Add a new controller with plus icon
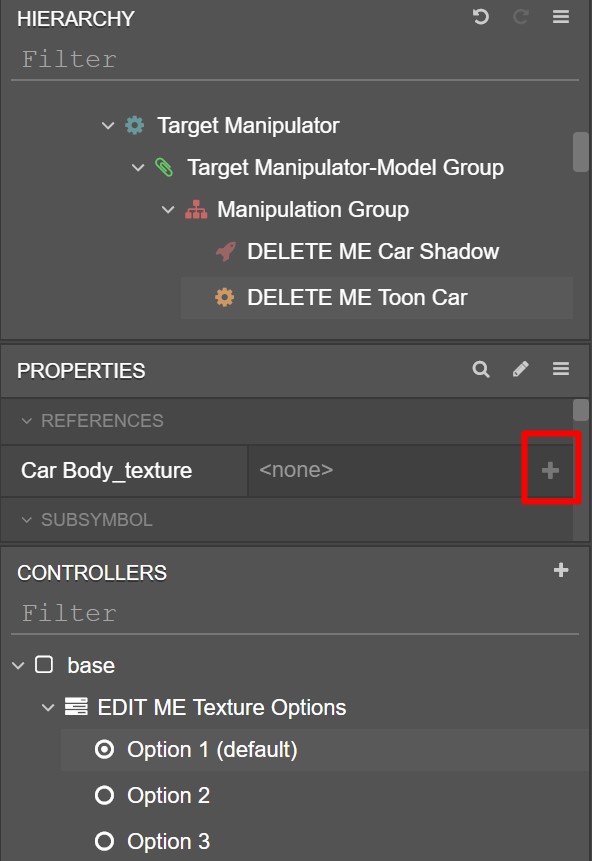592x861 pixels. (561, 570)
